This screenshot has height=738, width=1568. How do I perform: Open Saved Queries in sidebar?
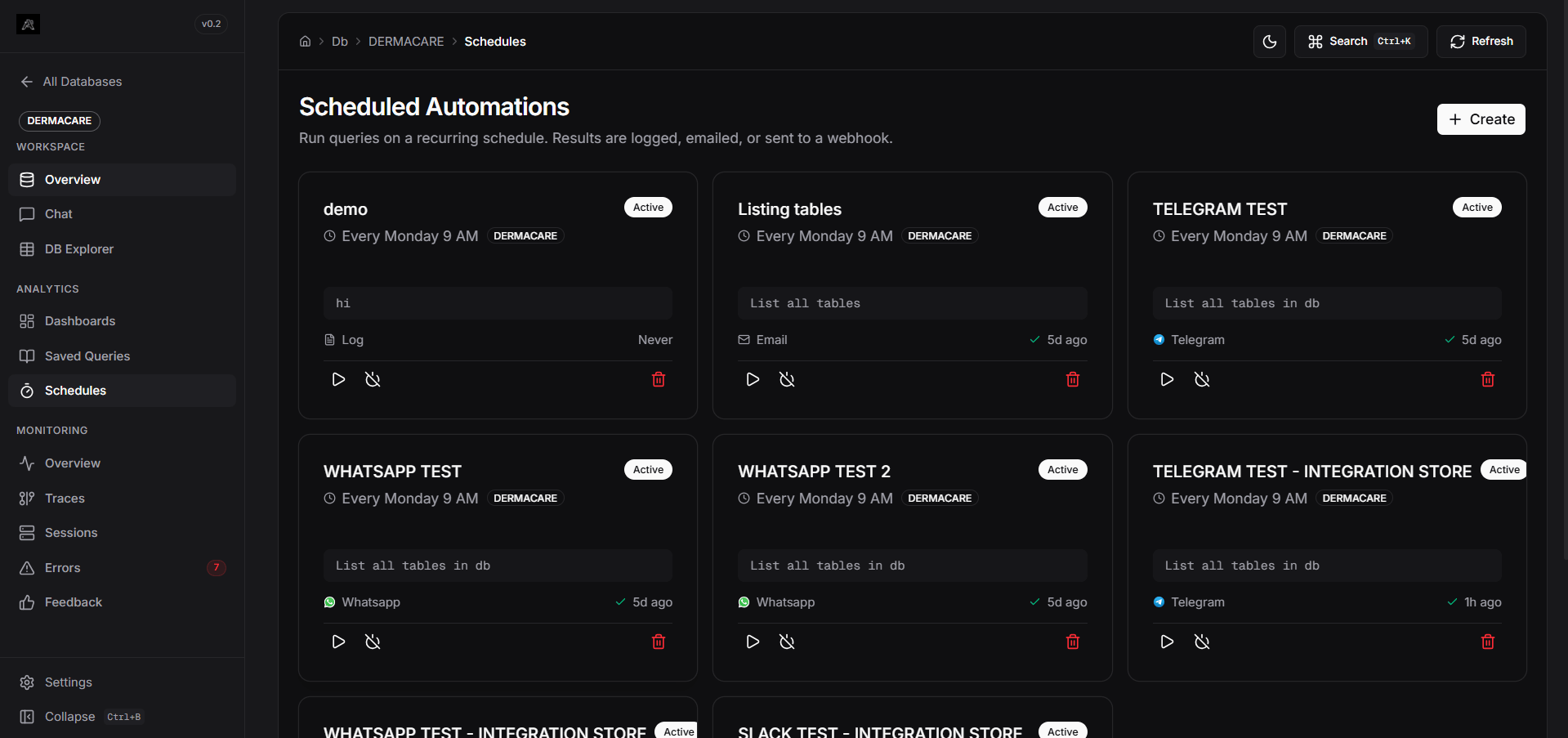122,356
